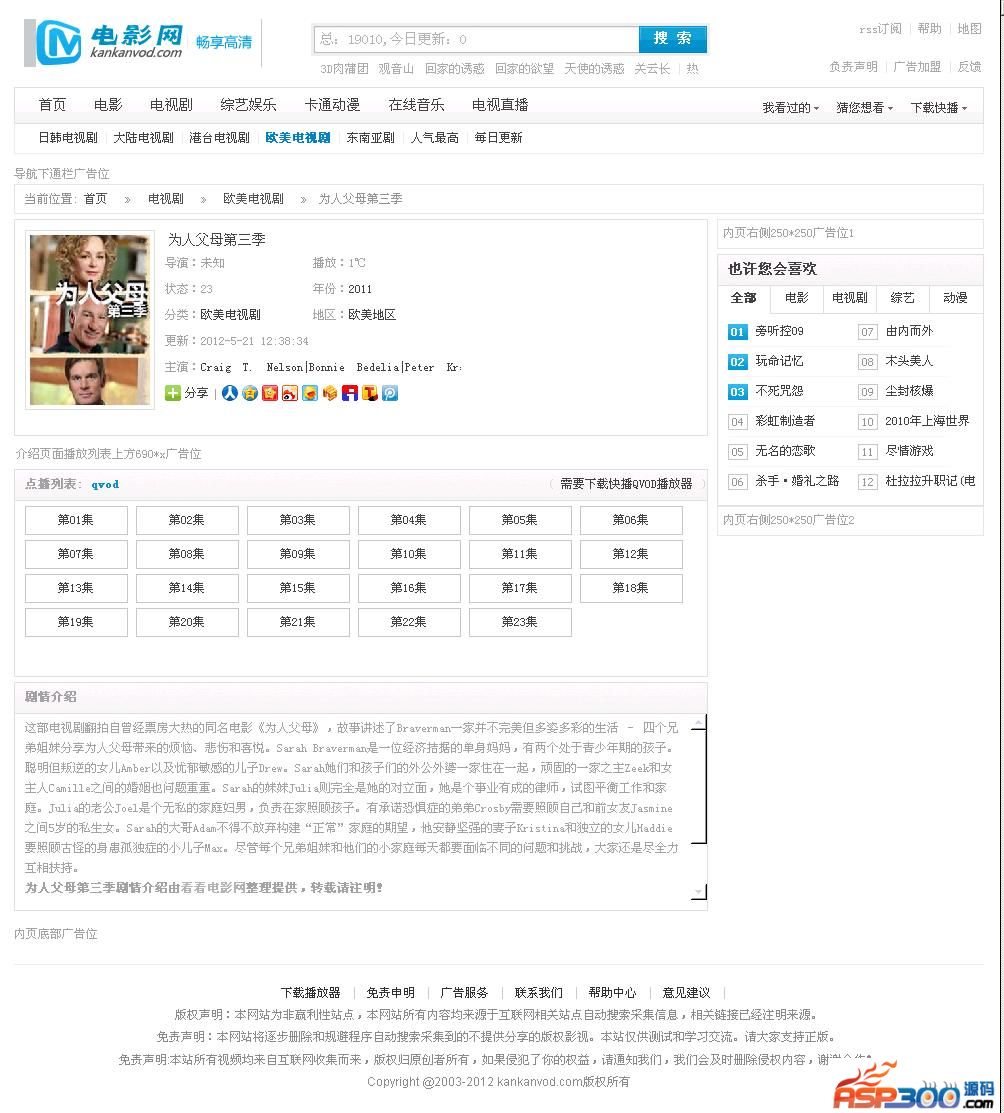Share to Renren with the blue 人 icon

[229, 393]
